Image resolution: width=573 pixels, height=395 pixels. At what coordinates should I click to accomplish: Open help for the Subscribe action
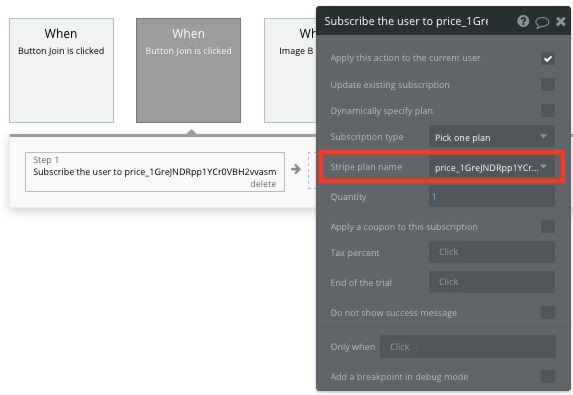coord(523,21)
